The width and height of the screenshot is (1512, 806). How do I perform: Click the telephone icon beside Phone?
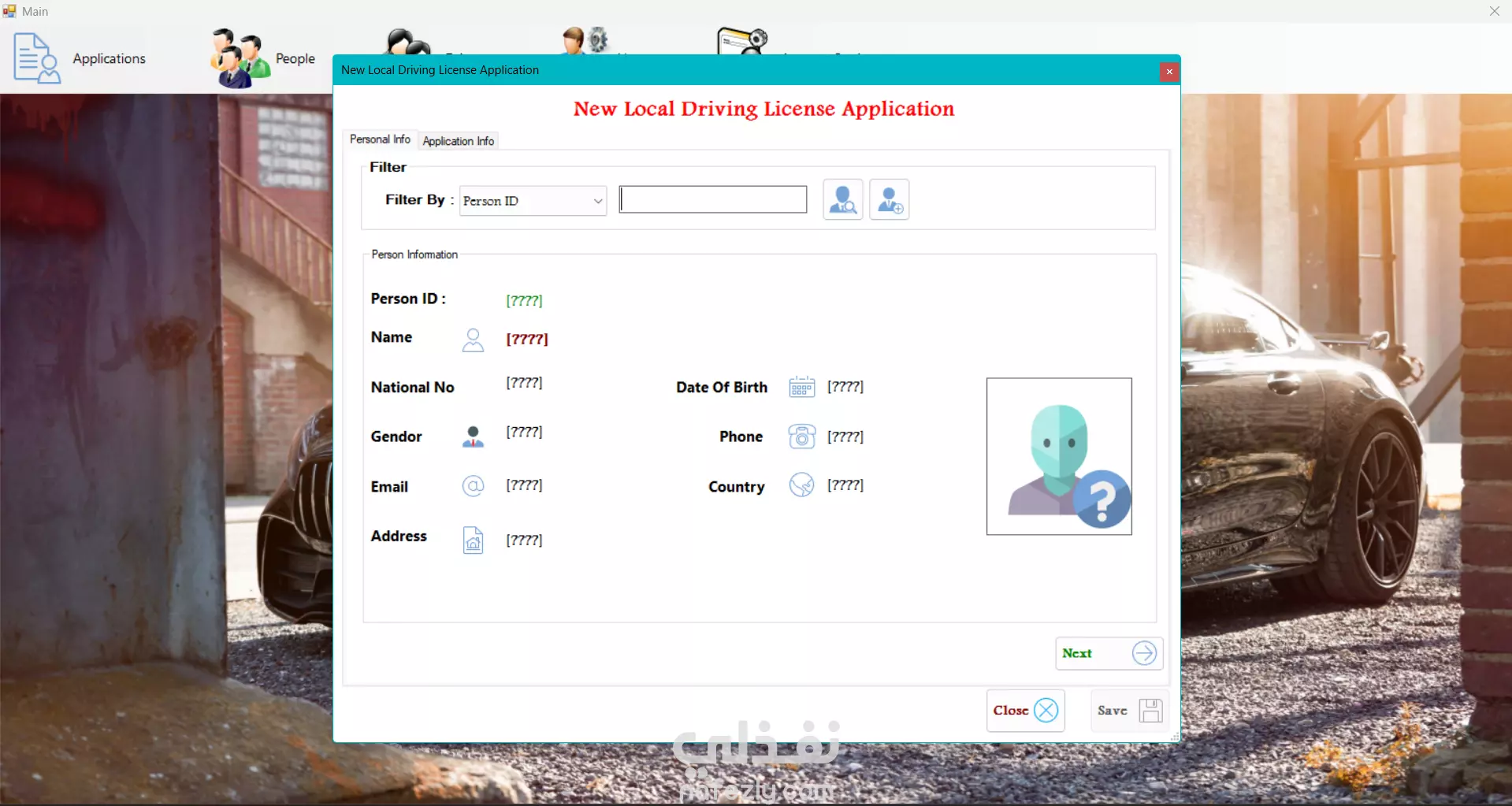(x=802, y=436)
